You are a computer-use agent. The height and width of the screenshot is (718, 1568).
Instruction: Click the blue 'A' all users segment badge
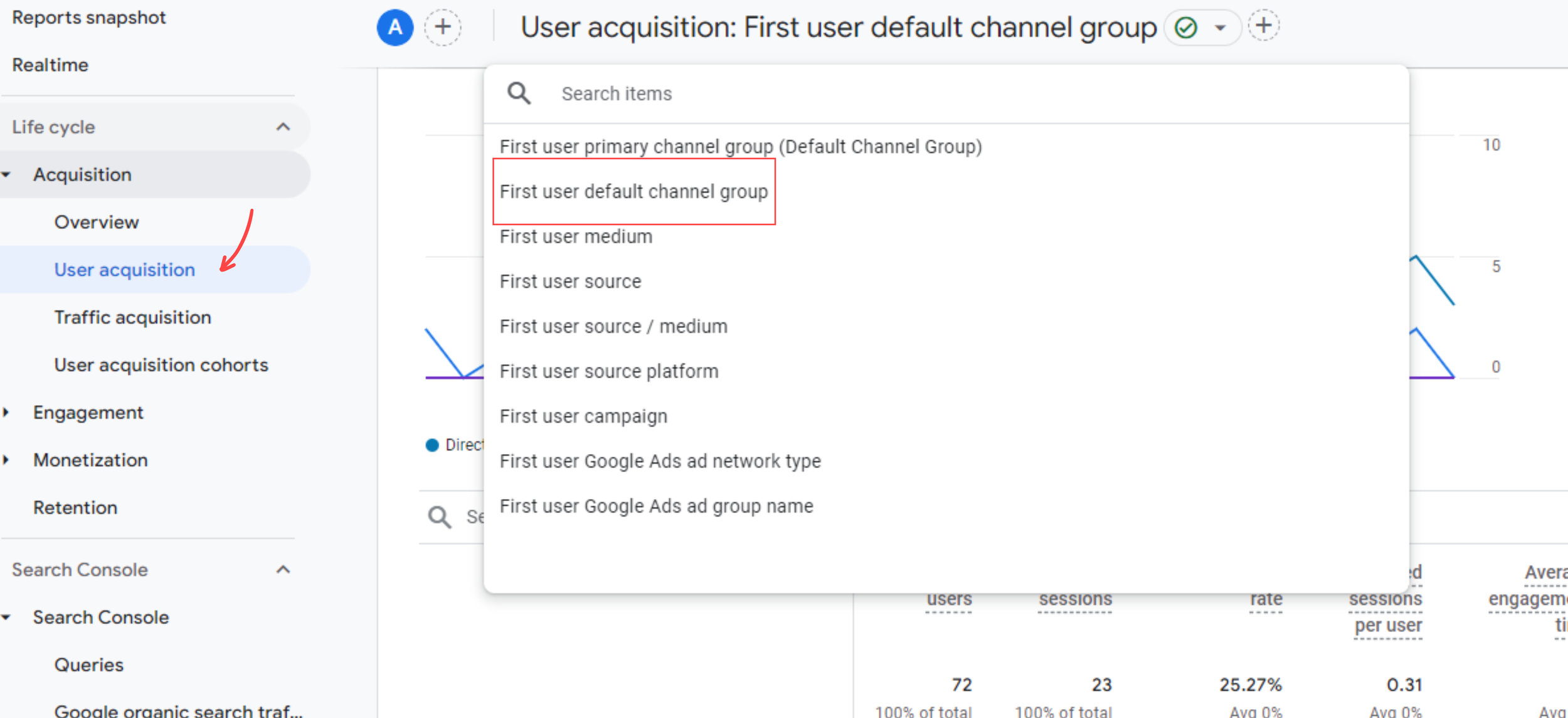coord(395,28)
